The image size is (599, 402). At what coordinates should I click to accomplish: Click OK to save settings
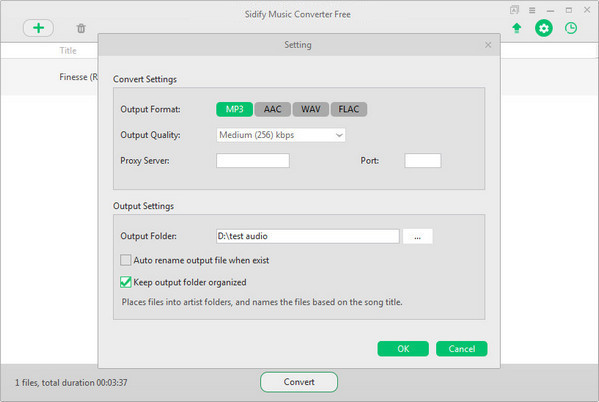[403, 349]
